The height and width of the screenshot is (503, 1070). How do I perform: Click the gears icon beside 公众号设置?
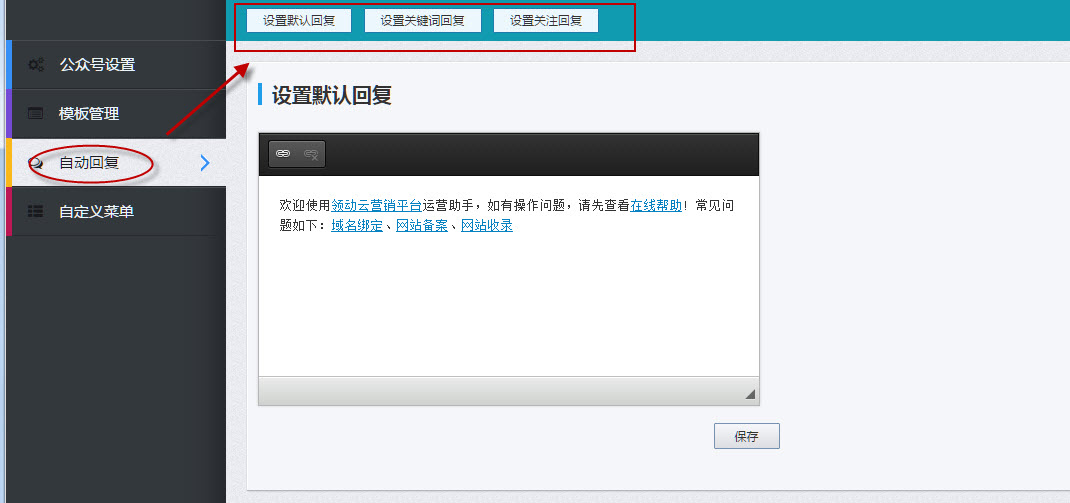[x=36, y=65]
